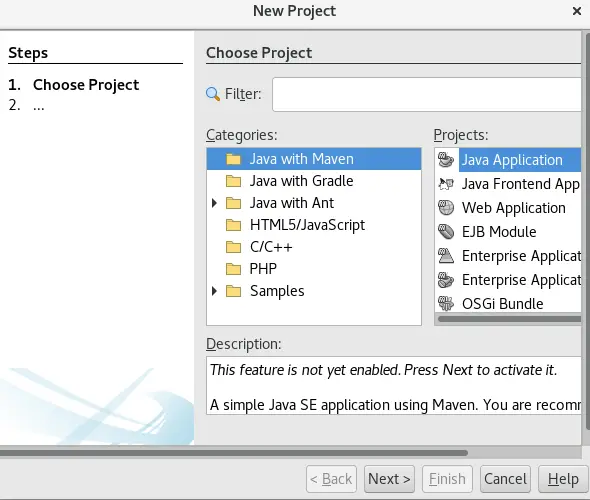
Task: Click the HTML5/JavaScript folder icon
Action: 233,225
